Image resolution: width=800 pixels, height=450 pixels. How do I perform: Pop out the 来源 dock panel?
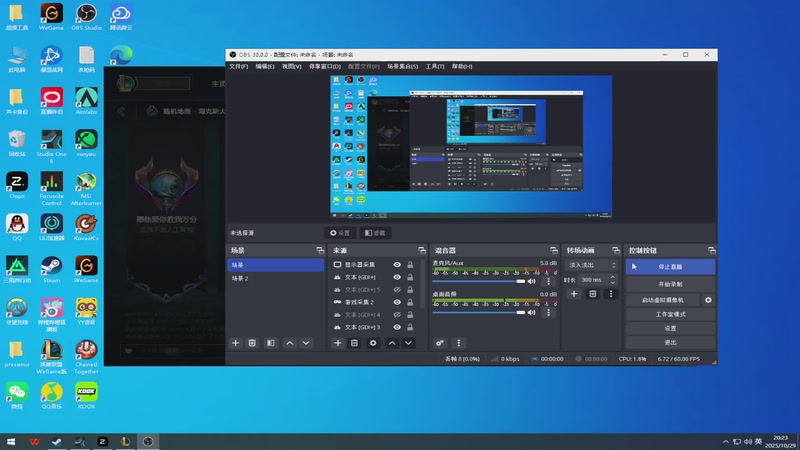pos(422,250)
